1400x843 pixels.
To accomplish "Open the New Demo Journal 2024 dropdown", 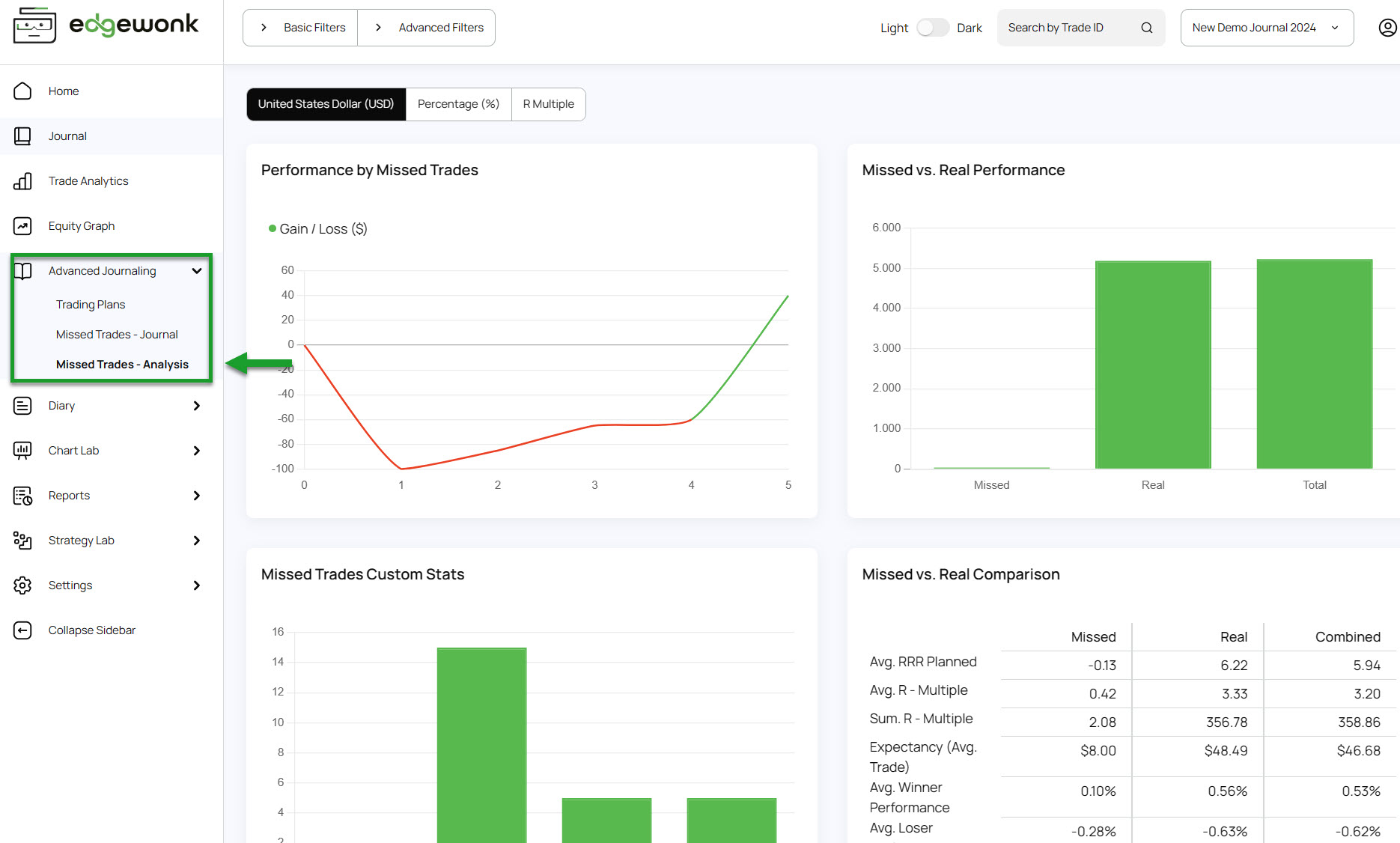I will point(1267,28).
